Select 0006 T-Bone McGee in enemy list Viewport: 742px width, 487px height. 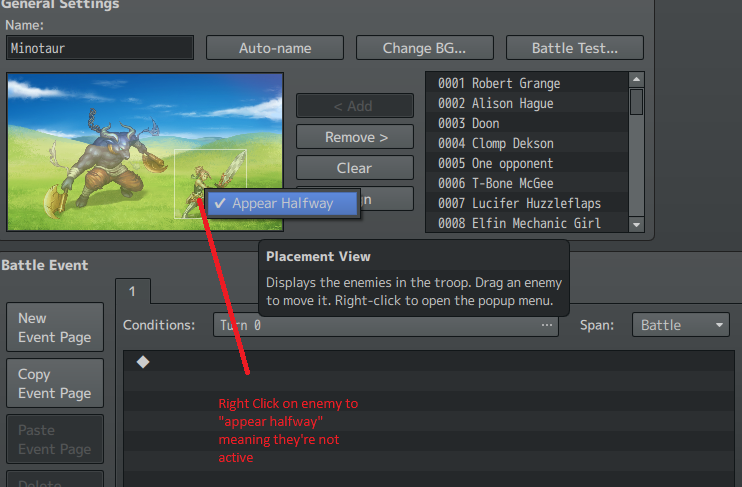[527, 183]
